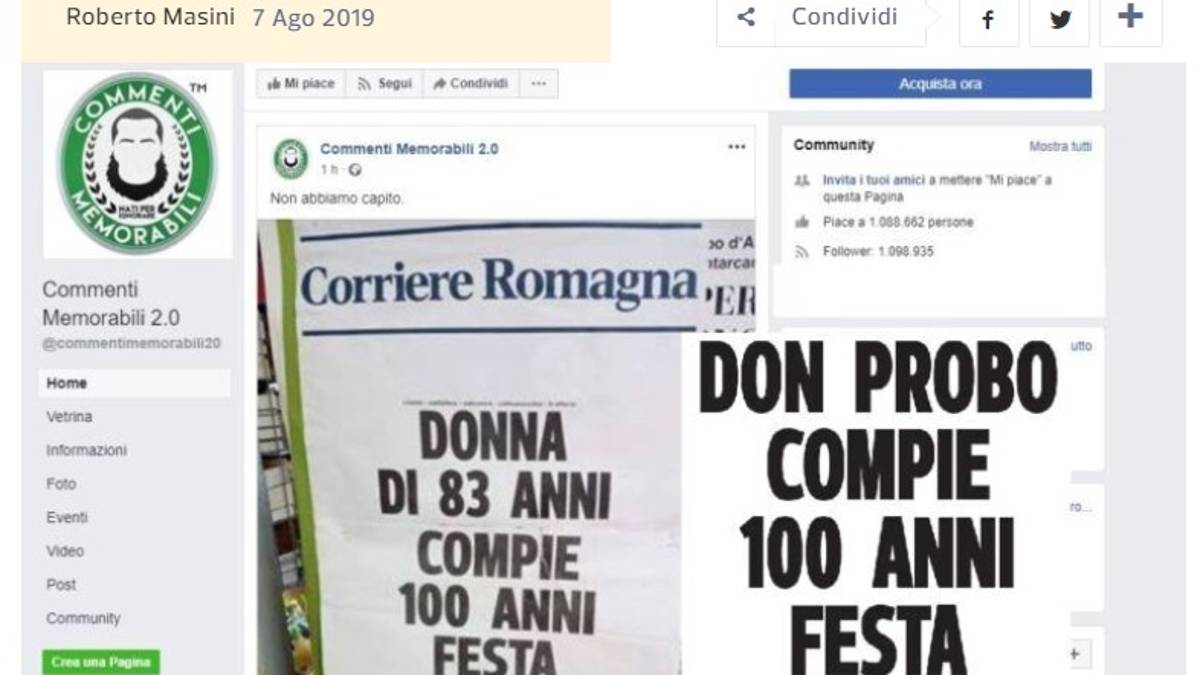This screenshot has width=1200, height=675.
Task: Click Condividi in the page toolbar
Action: pyautogui.click(x=471, y=84)
